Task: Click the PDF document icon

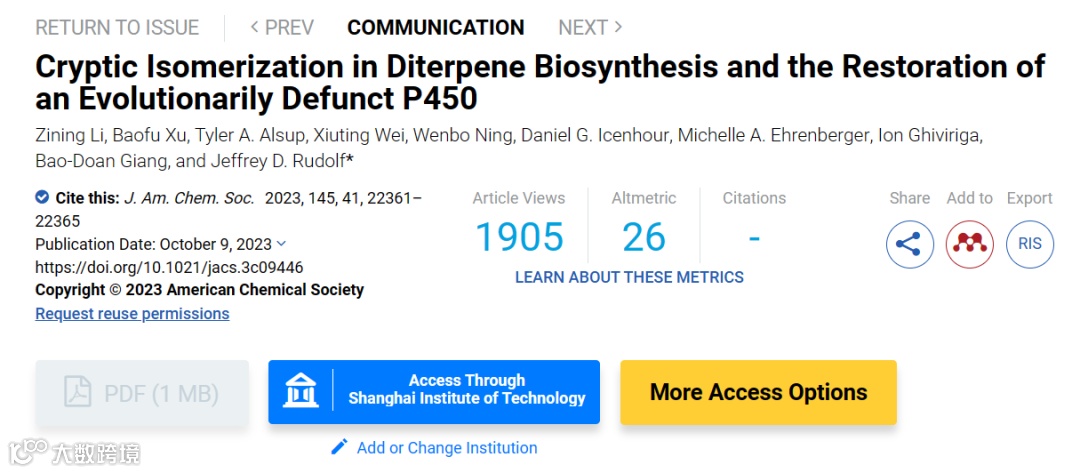Action: (x=77, y=393)
